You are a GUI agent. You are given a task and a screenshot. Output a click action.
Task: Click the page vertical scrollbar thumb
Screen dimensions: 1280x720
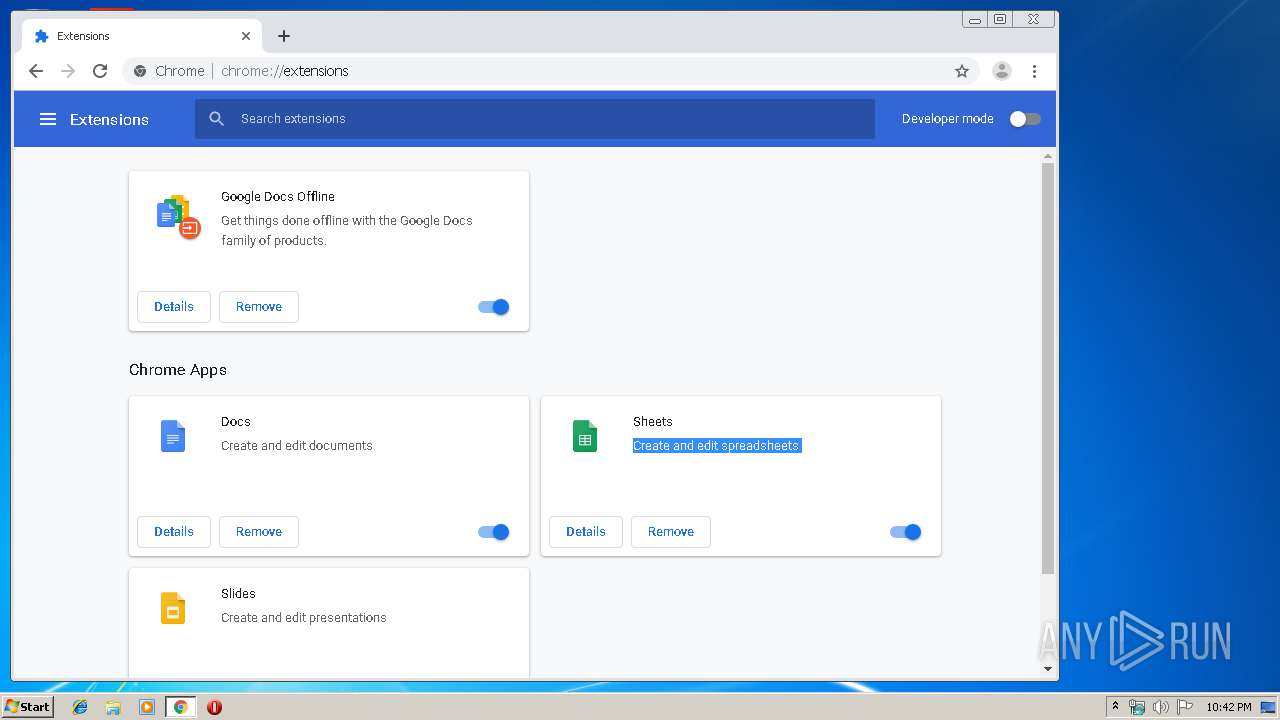pyautogui.click(x=1048, y=368)
